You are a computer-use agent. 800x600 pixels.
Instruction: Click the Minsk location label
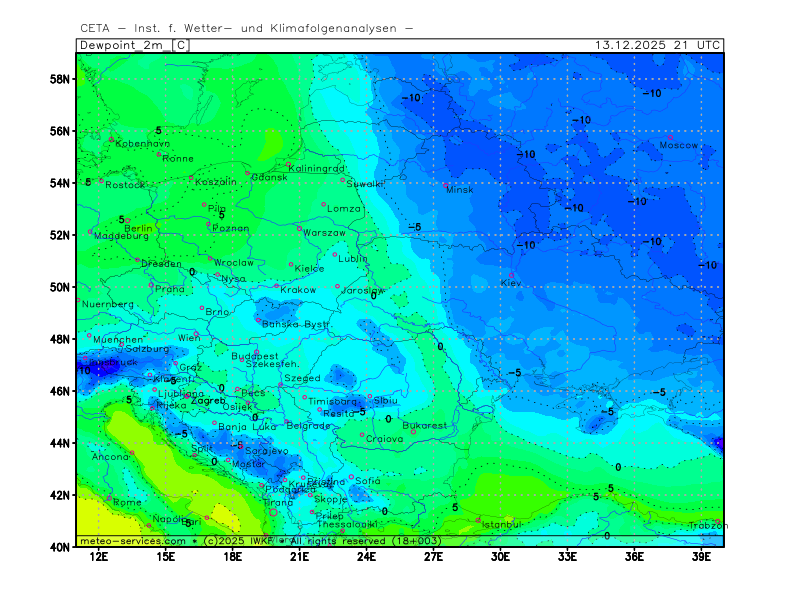tap(460, 189)
